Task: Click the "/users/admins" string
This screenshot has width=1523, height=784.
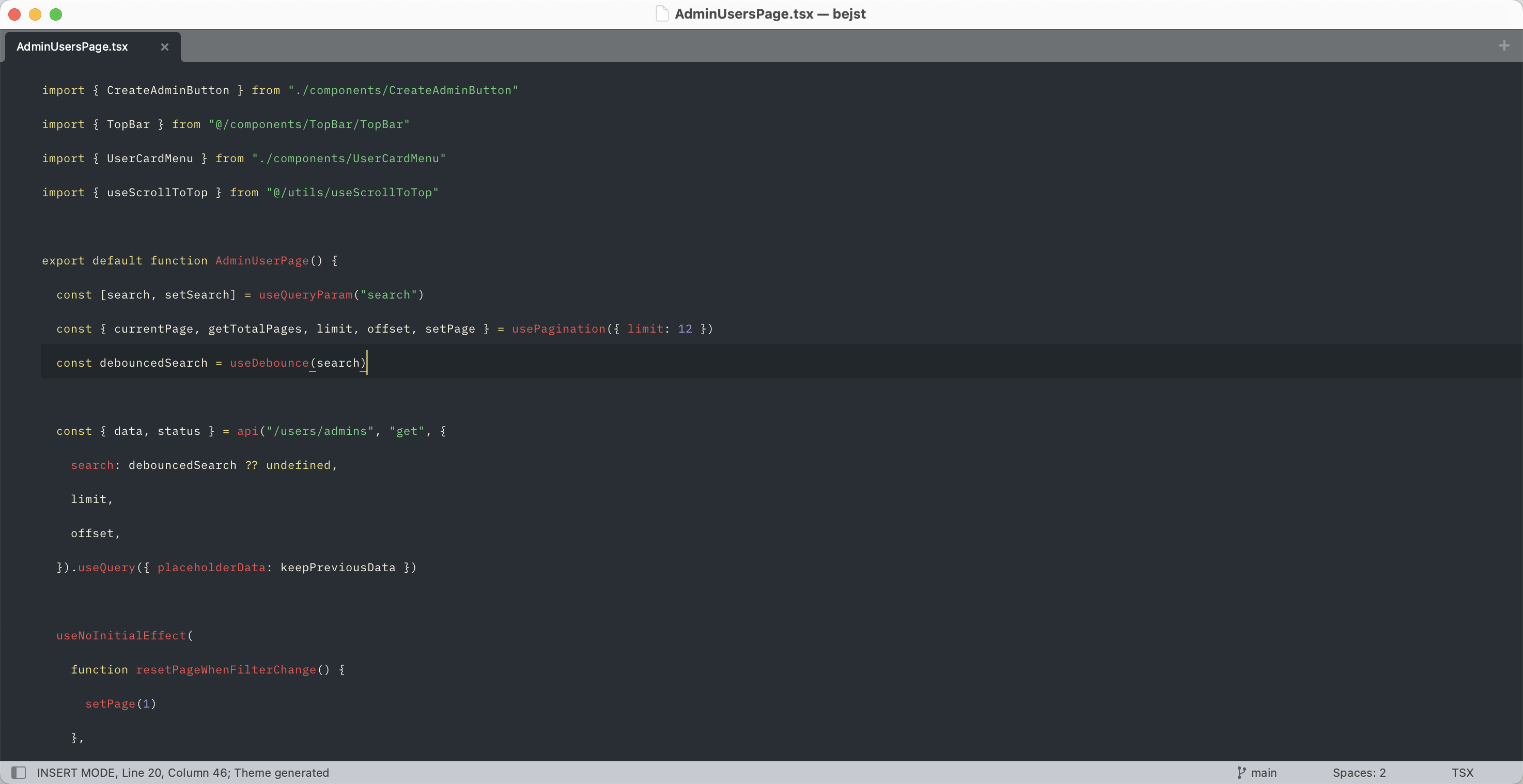Action: (x=320, y=431)
